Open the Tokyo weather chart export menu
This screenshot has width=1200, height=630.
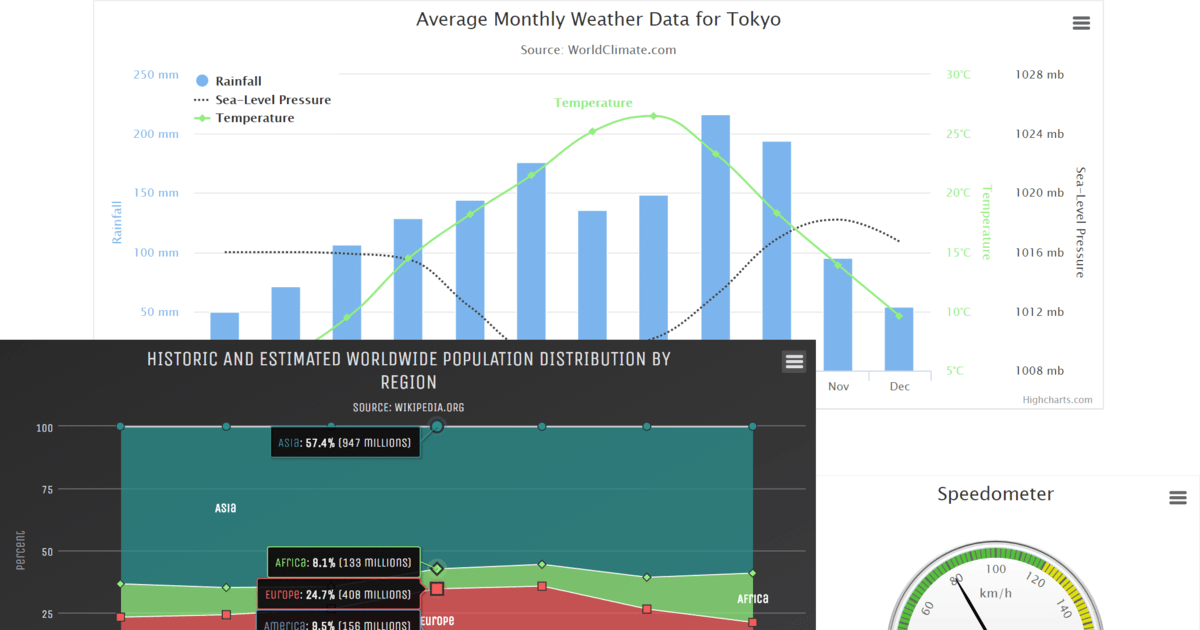pyautogui.click(x=1081, y=22)
